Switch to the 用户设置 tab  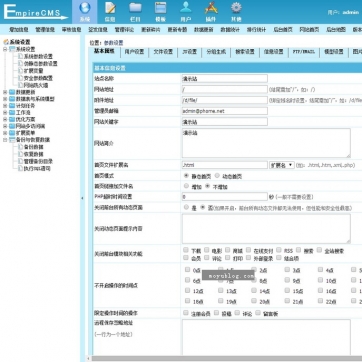134,52
